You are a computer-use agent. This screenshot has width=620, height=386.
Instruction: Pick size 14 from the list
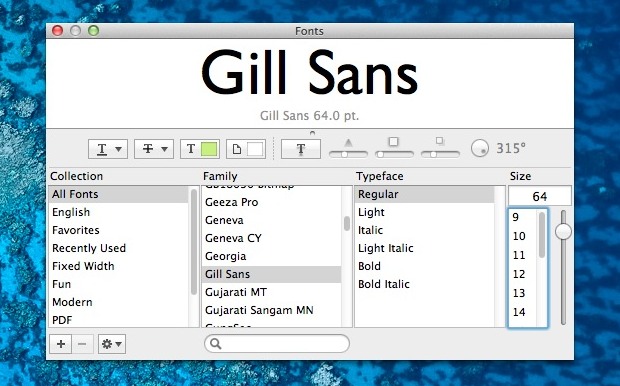click(523, 312)
